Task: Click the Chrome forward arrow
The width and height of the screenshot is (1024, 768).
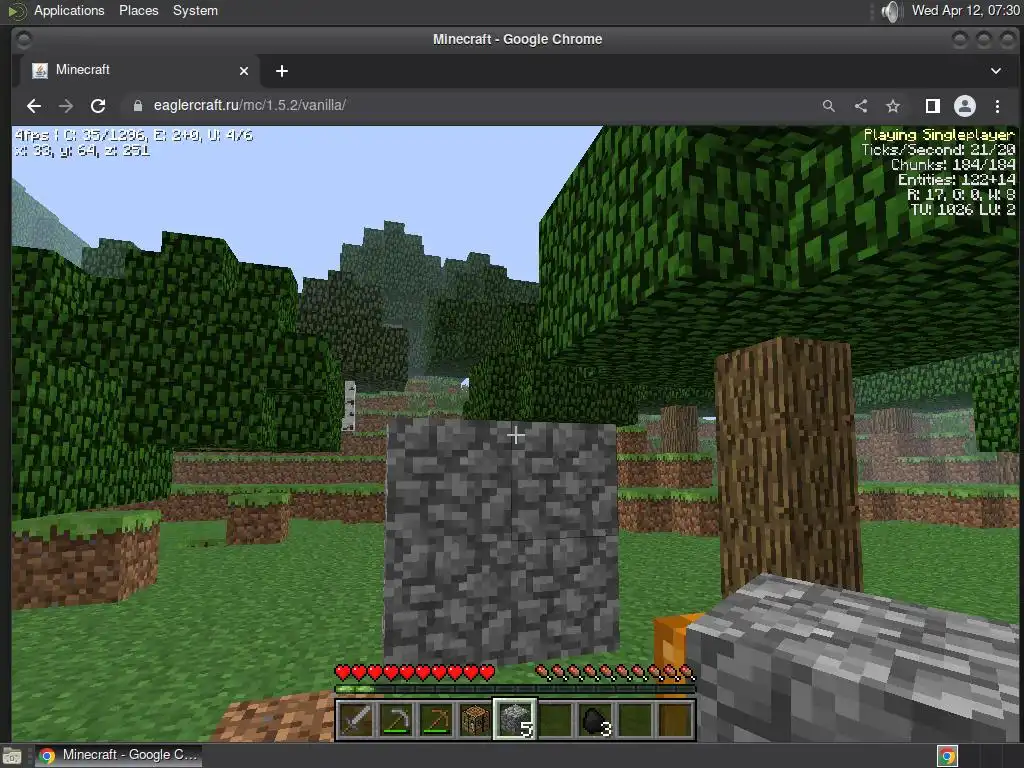Action: tap(66, 106)
